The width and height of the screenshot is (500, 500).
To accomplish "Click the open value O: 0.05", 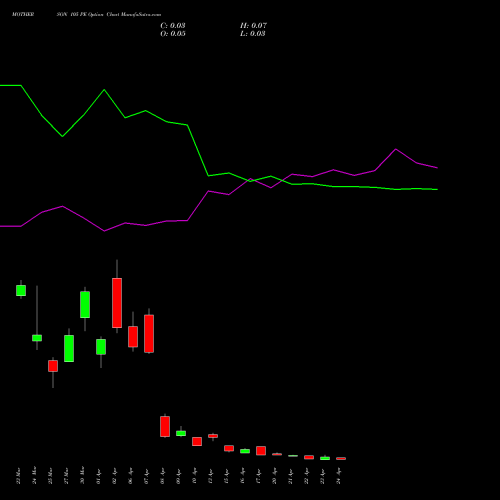I will click(x=173, y=34).
